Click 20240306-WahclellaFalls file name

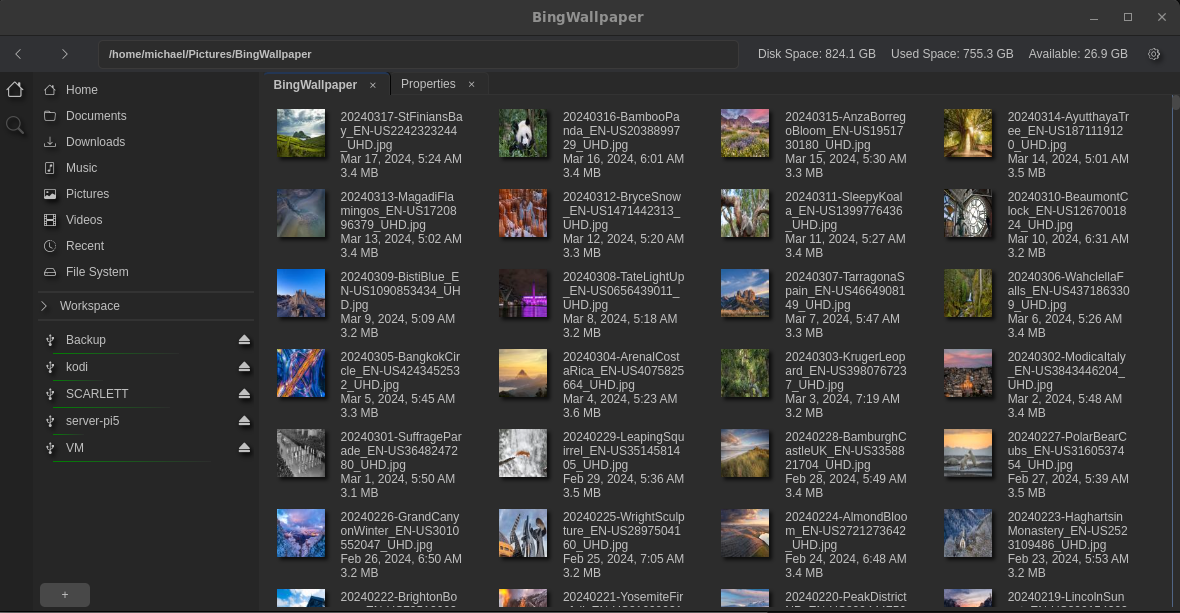click(x=1069, y=291)
